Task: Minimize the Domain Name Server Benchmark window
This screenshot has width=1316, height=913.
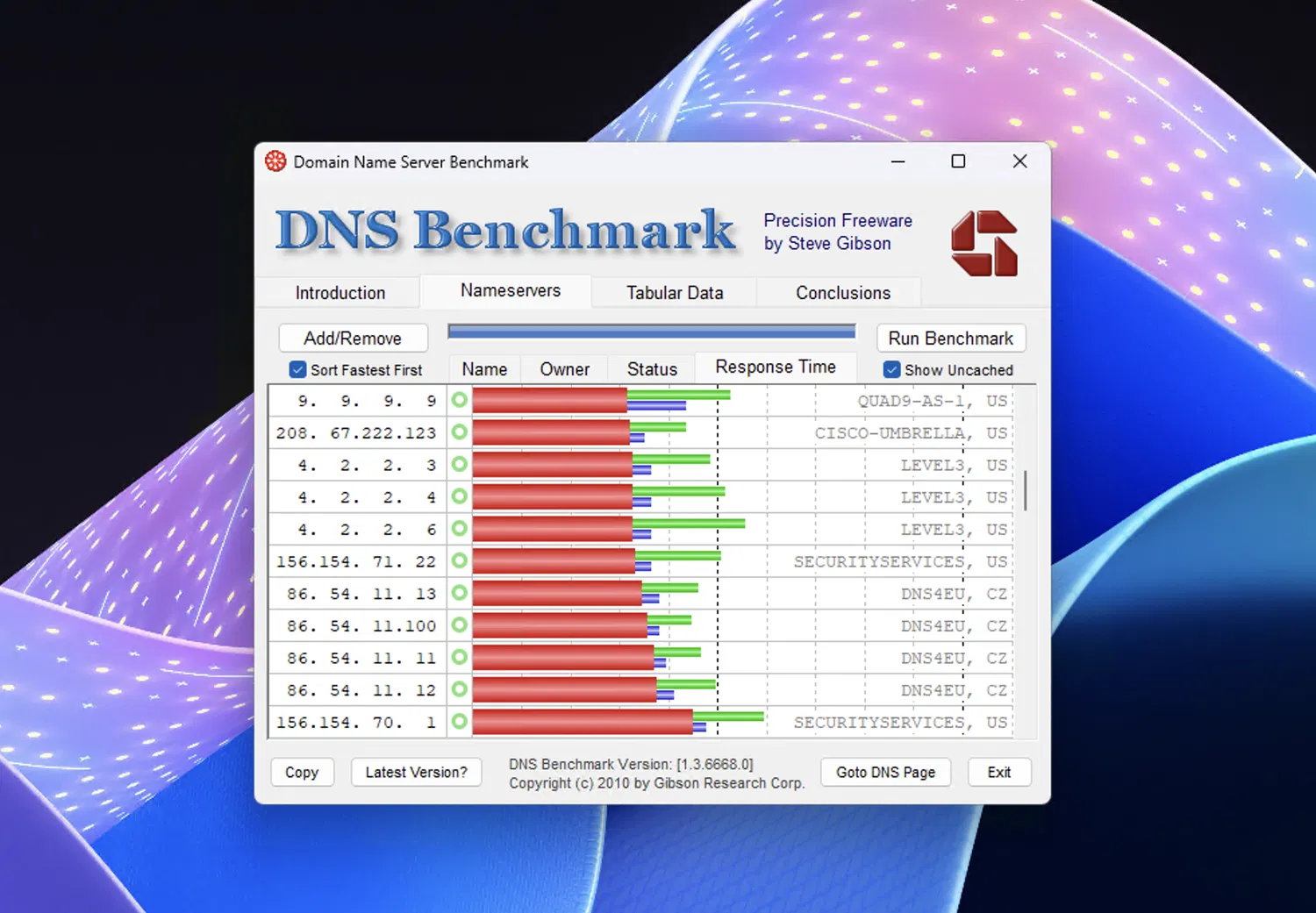Action: coord(898,161)
